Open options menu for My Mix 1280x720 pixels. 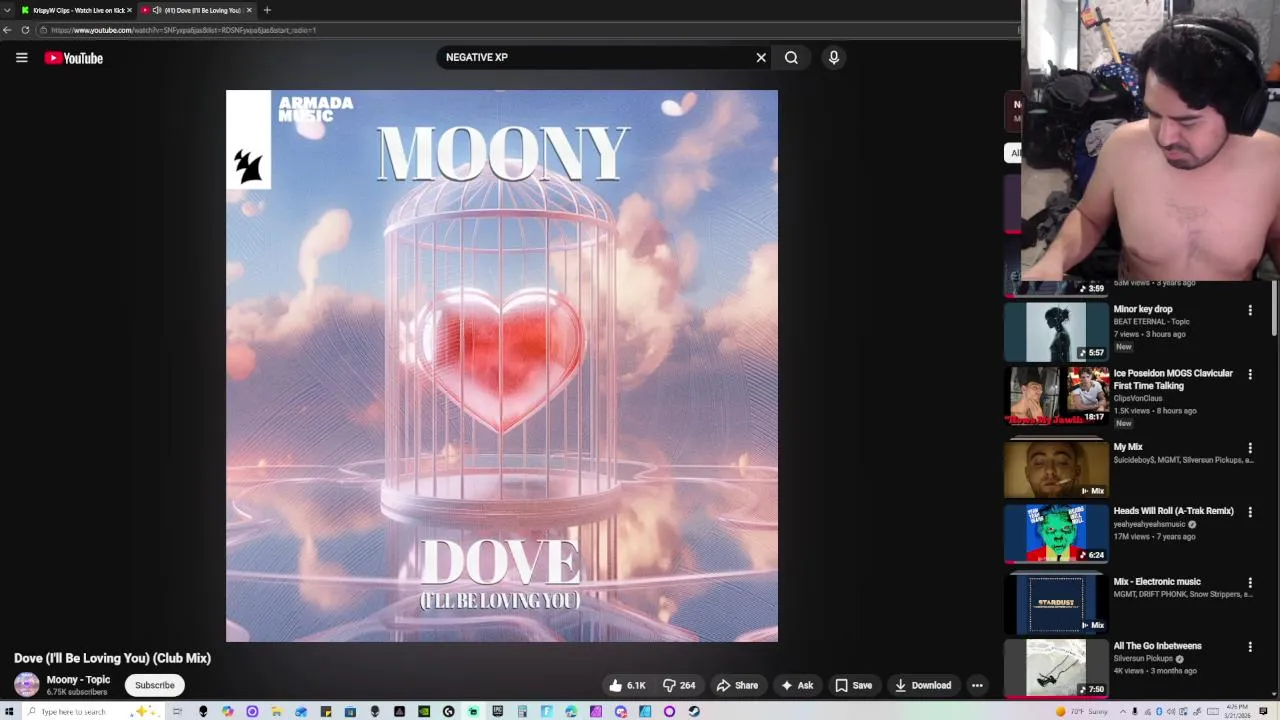tap(1249, 448)
